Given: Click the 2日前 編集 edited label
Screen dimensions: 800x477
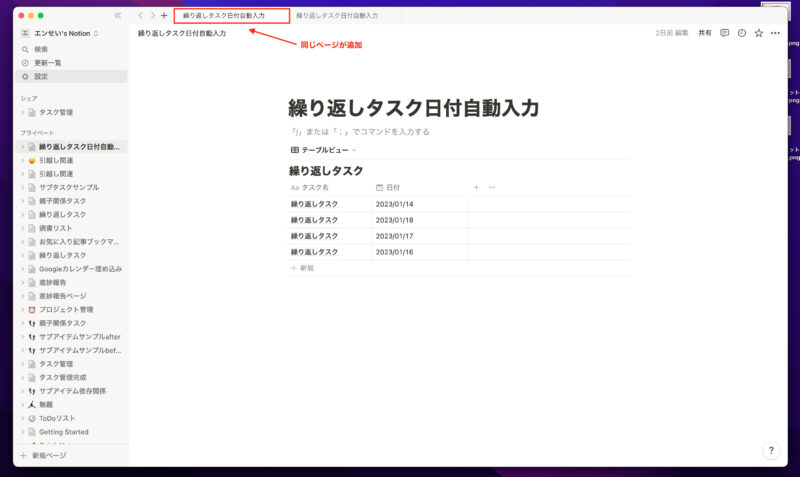Looking at the screenshot, I should [x=672, y=33].
